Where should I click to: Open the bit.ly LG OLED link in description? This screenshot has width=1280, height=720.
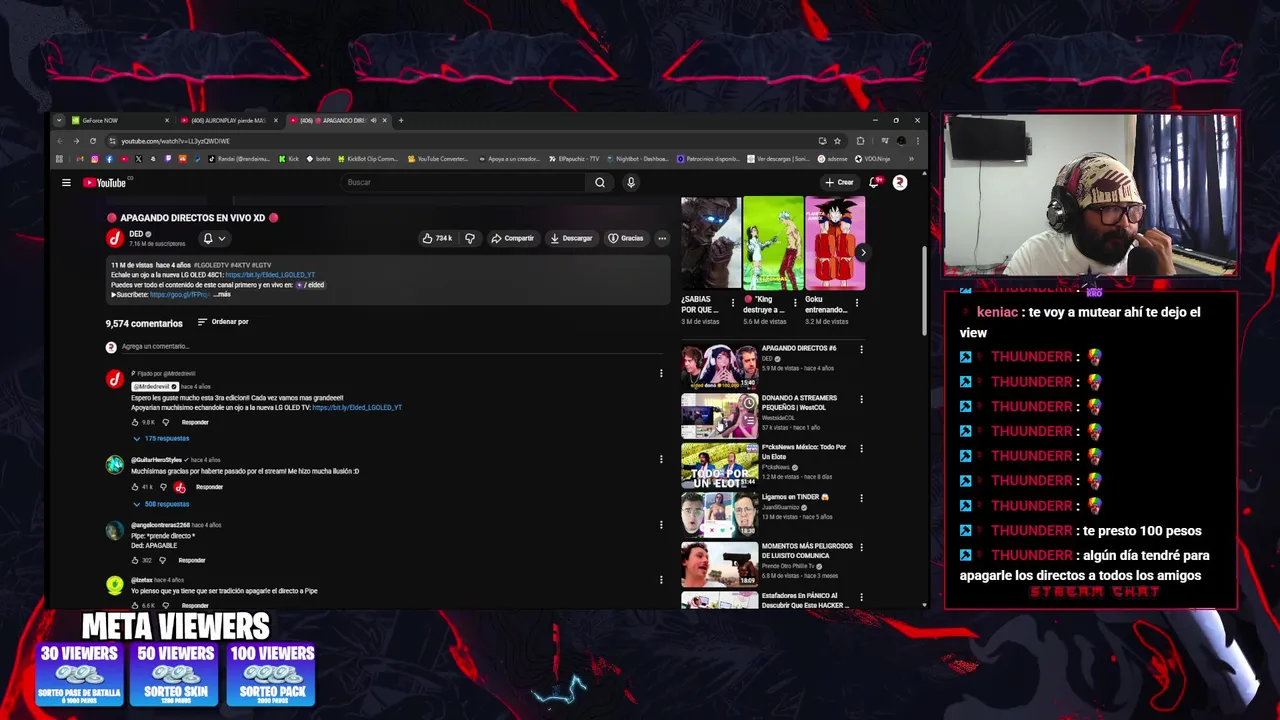(x=270, y=275)
